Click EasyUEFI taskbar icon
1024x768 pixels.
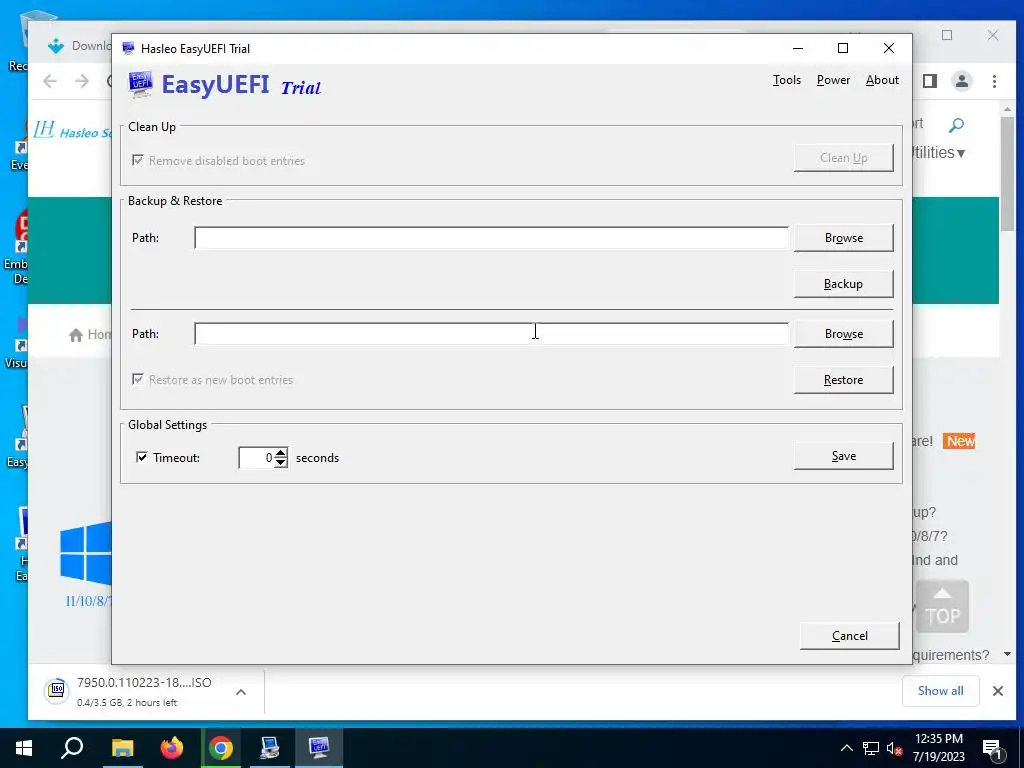[319, 748]
